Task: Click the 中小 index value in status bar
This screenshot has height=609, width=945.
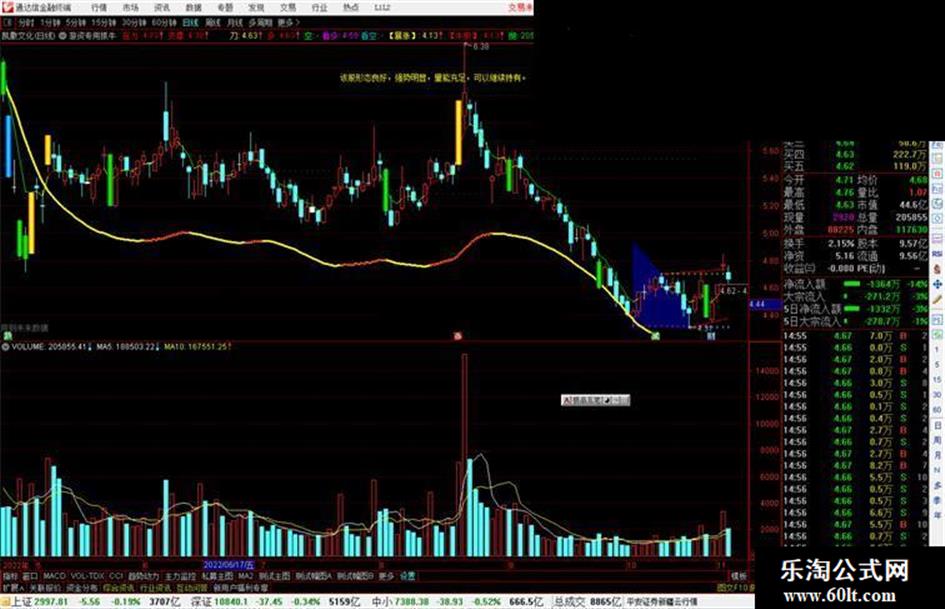Action: pos(412,602)
